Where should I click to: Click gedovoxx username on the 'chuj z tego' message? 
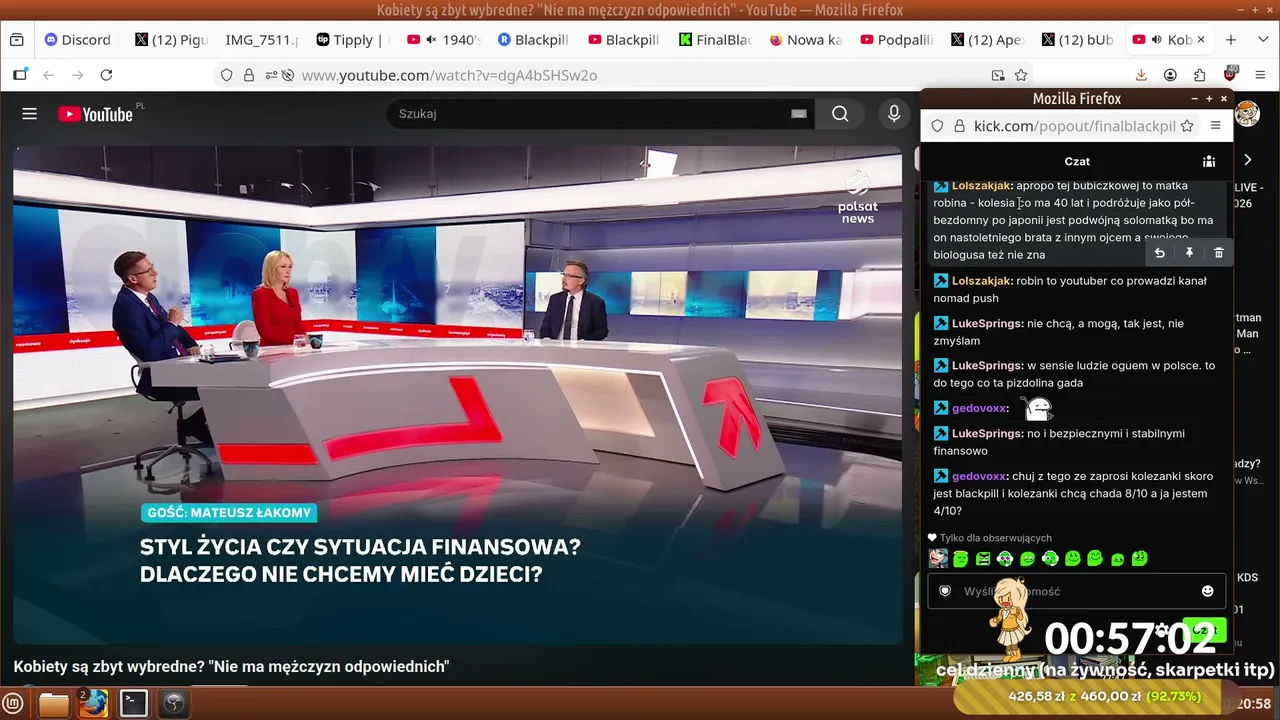tap(979, 476)
